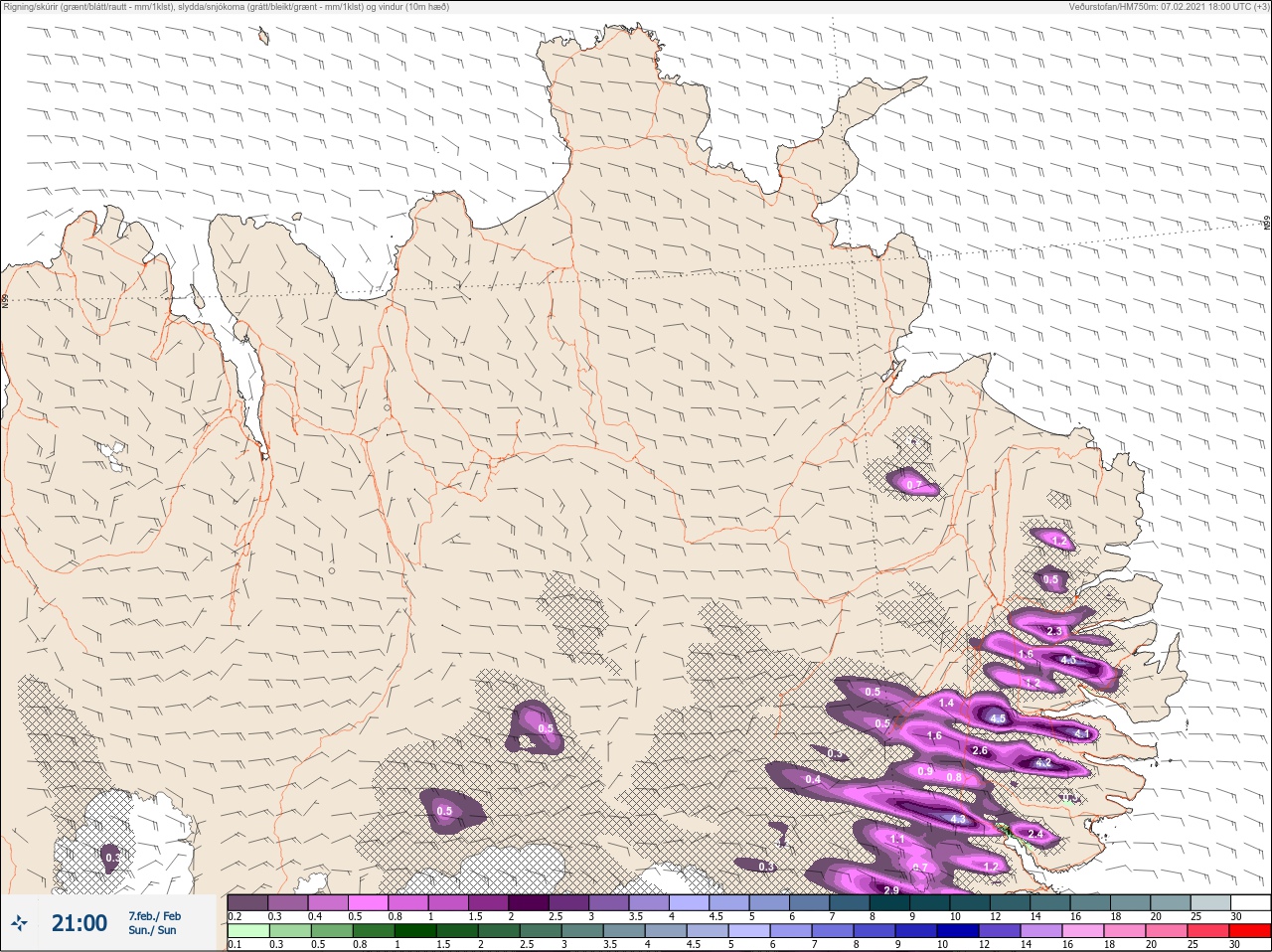
Task: Click the 4.2 precipitation value on the map
Action: click(1043, 763)
